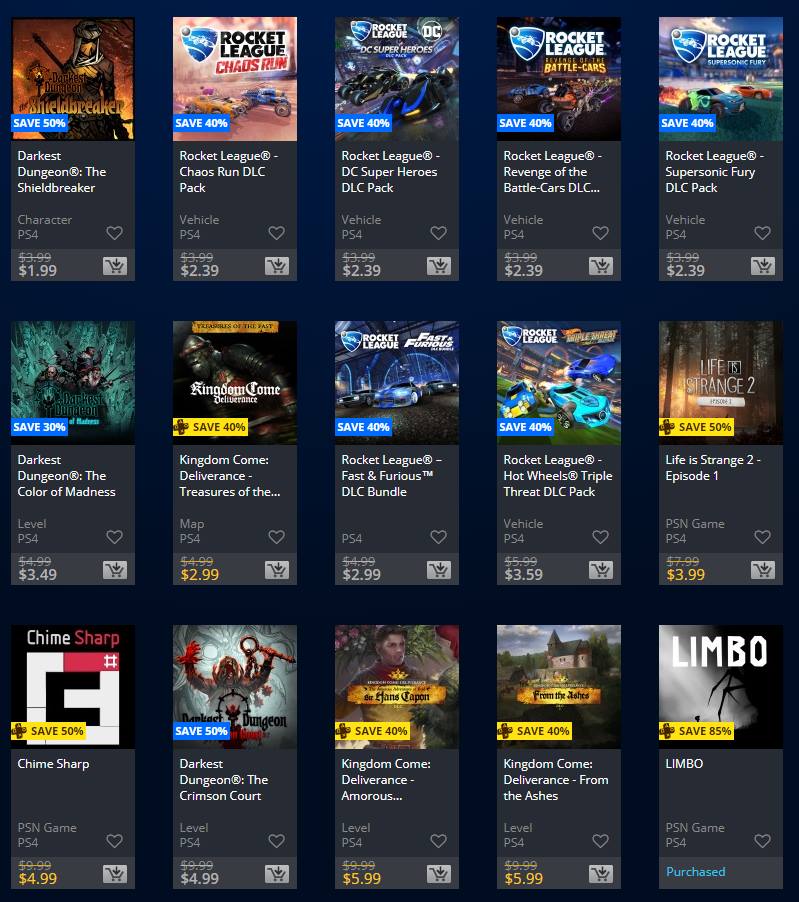Open Rocket League Supersonic Fury title link

point(714,171)
